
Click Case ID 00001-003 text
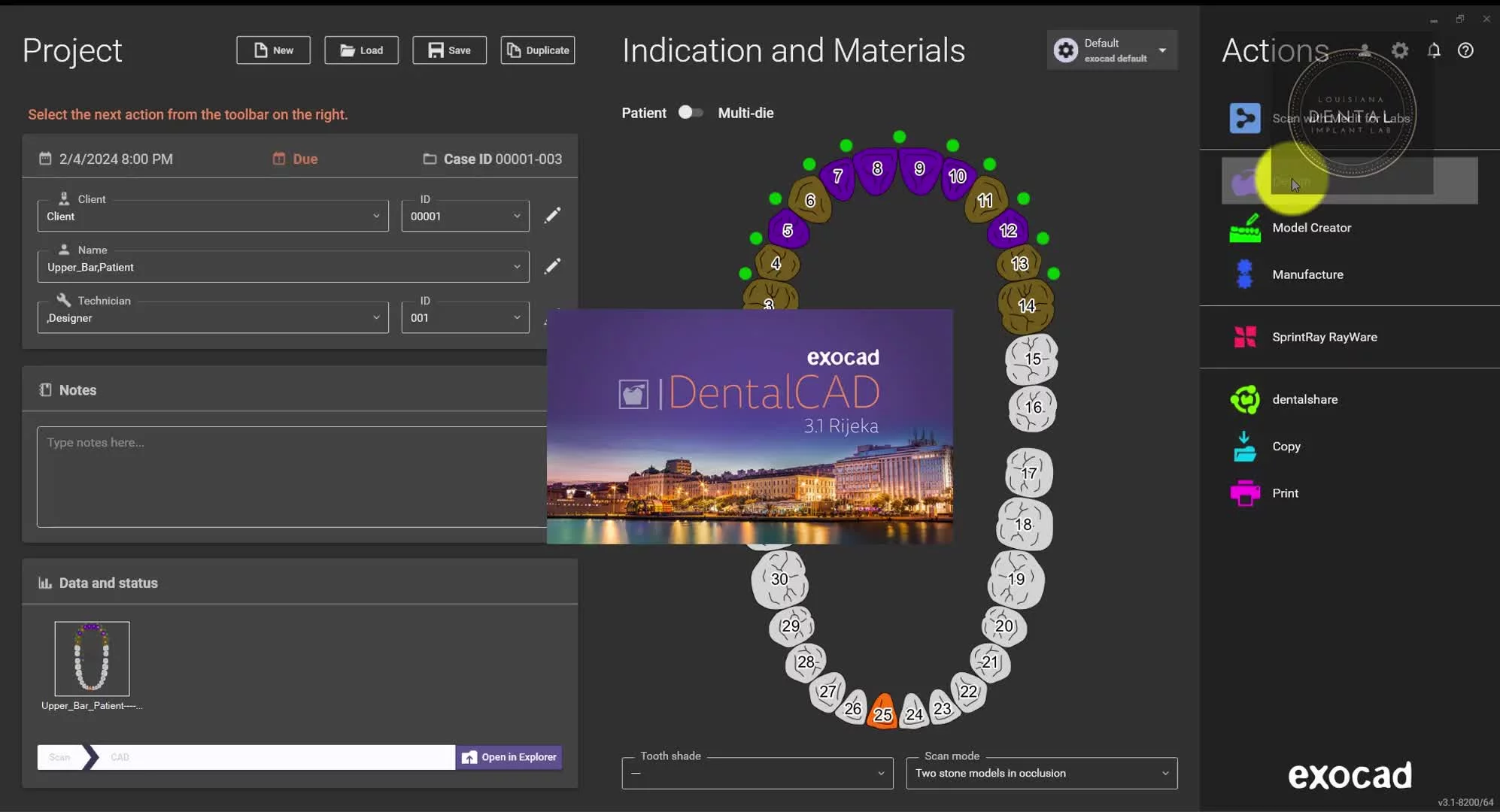click(x=503, y=159)
